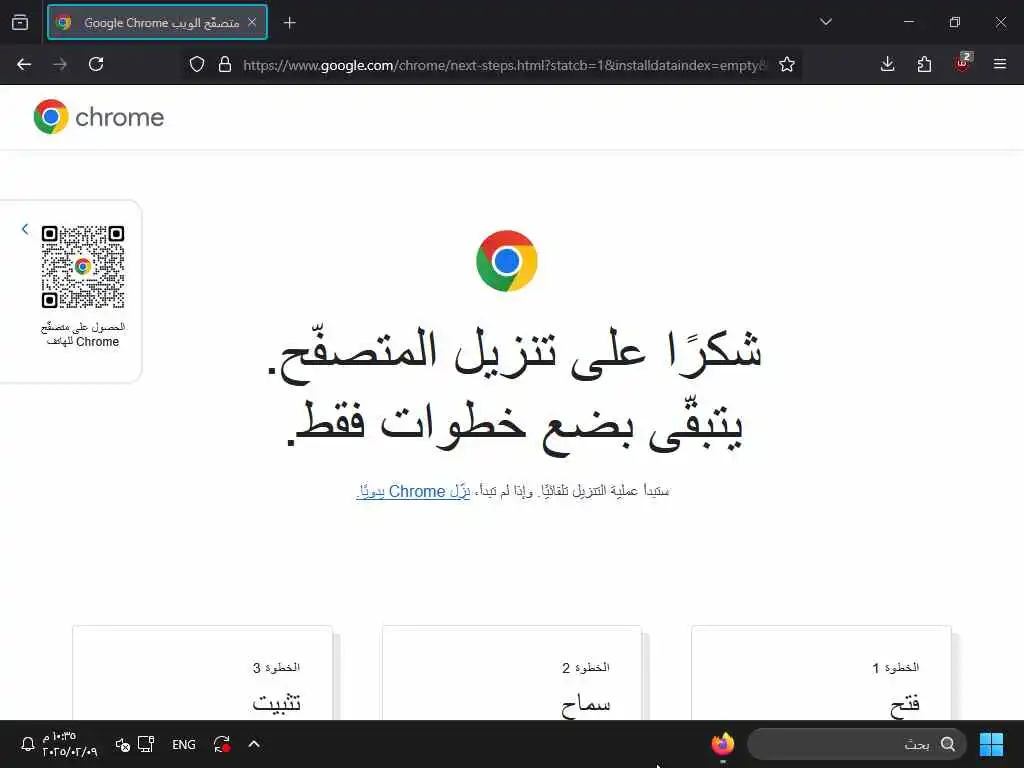This screenshot has width=1024, height=768.
Task: Select step 3 card labeled تثبيت
Action: tap(202, 673)
